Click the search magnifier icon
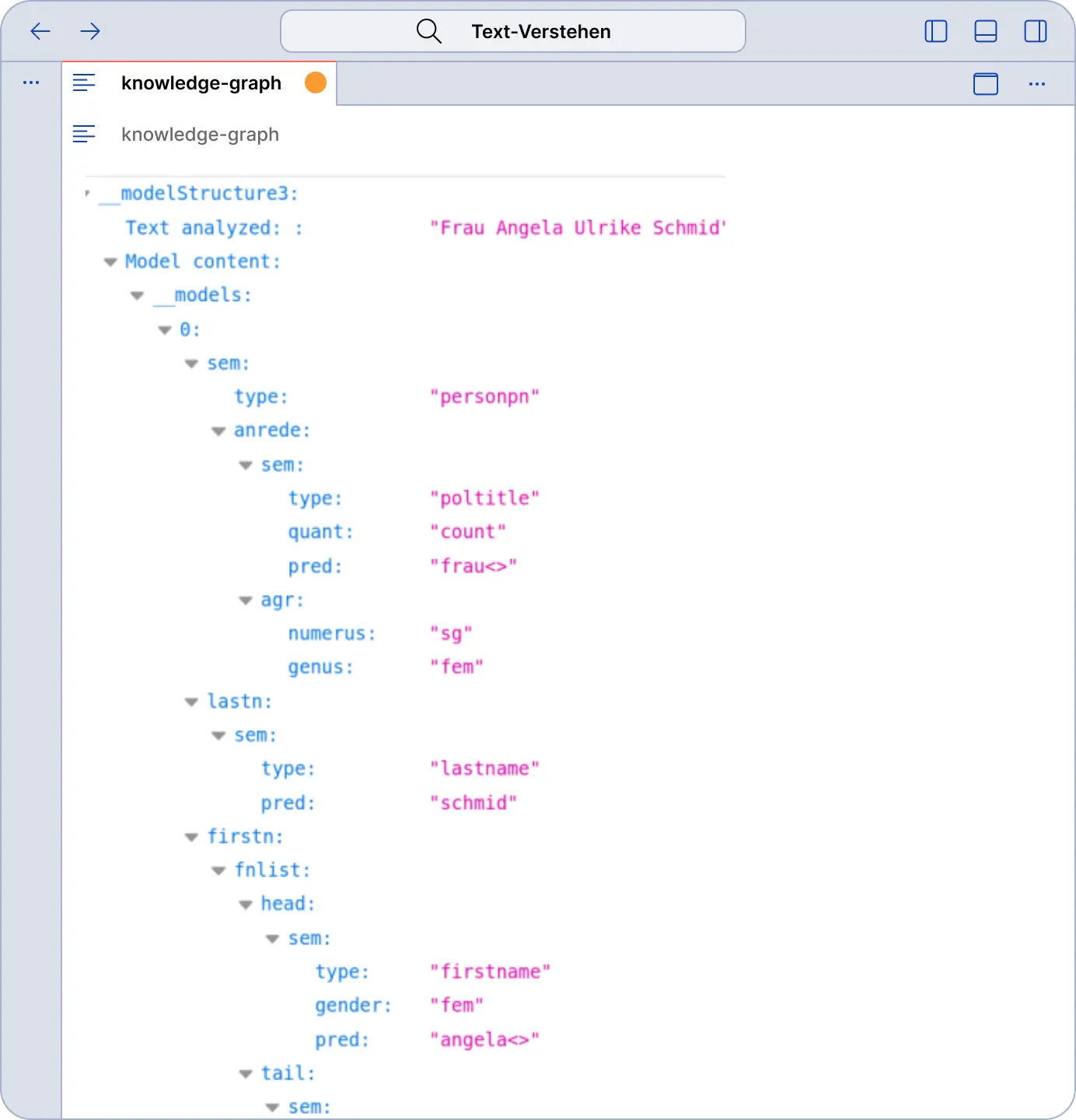Screen dimensions: 1076x1120 click(428, 31)
